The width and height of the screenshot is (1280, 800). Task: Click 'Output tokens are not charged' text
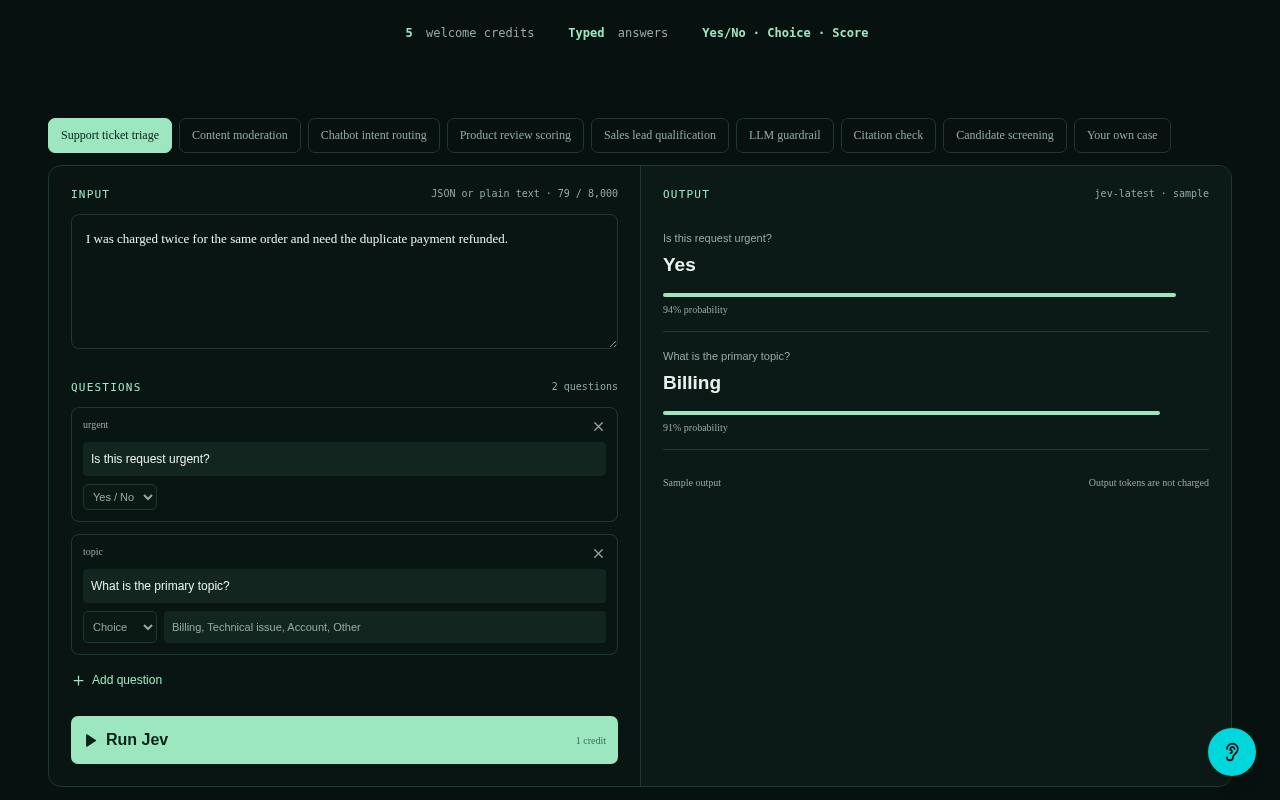click(1149, 483)
